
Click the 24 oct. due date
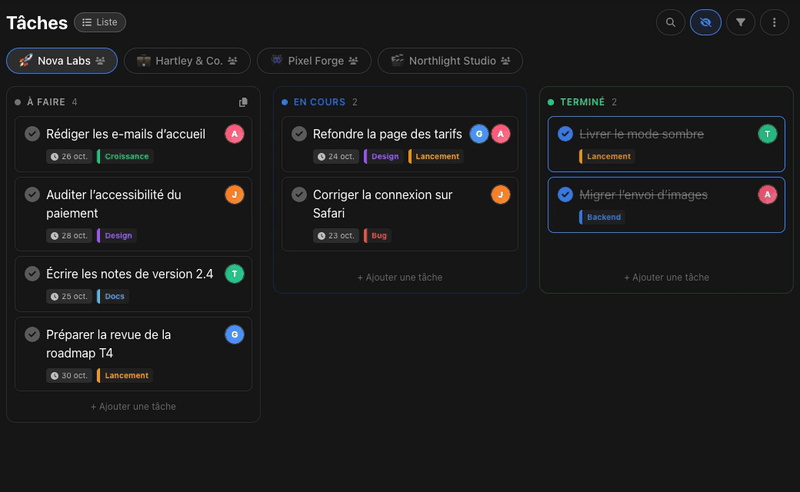point(336,156)
